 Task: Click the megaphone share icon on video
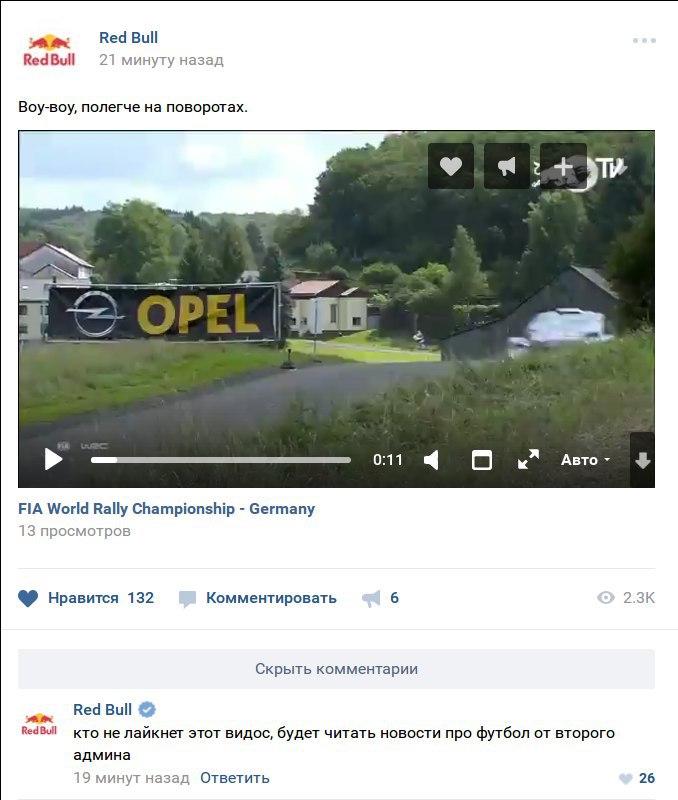pos(507,166)
